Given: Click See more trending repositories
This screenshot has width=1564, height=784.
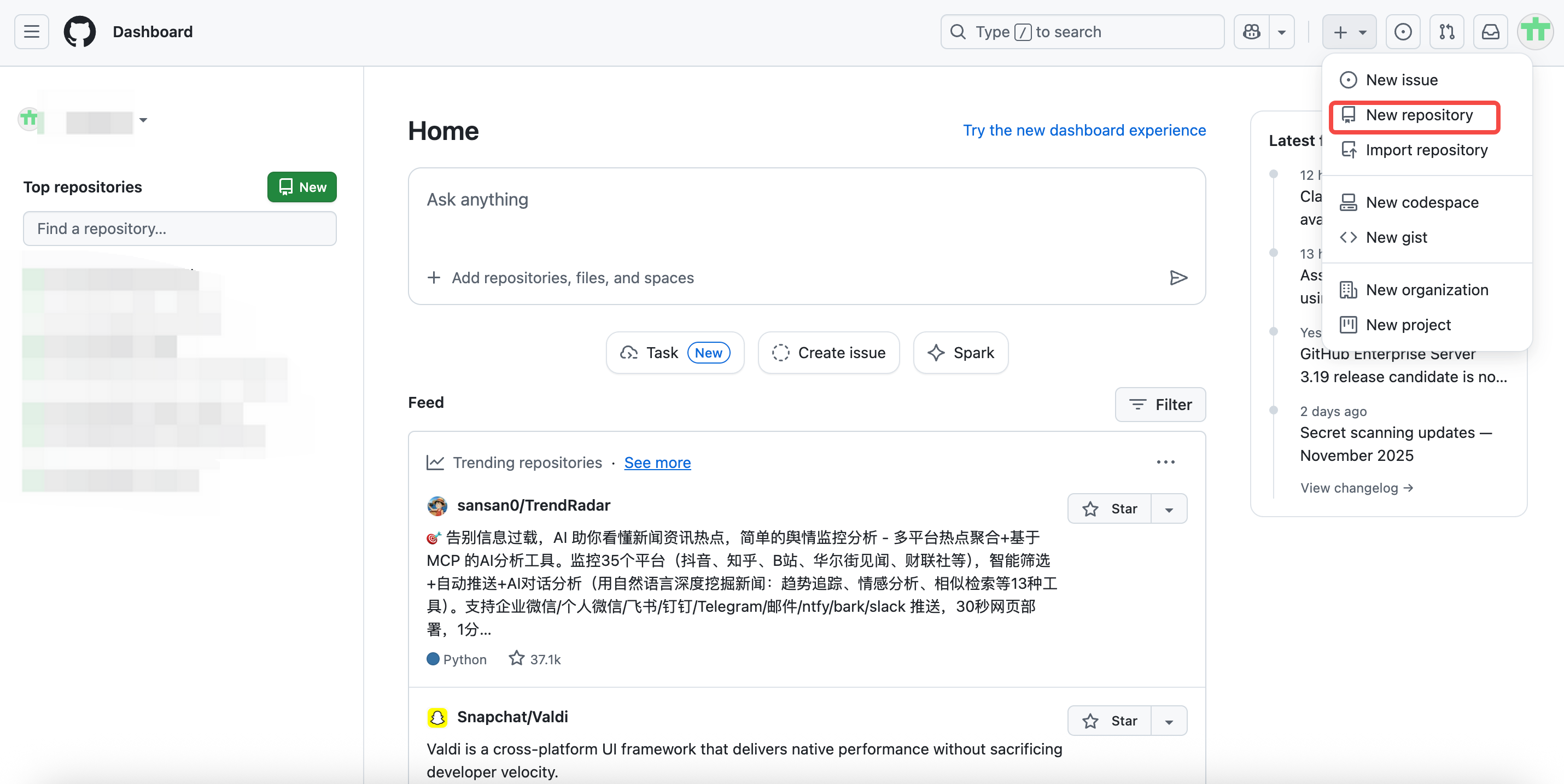Looking at the screenshot, I should 657,463.
